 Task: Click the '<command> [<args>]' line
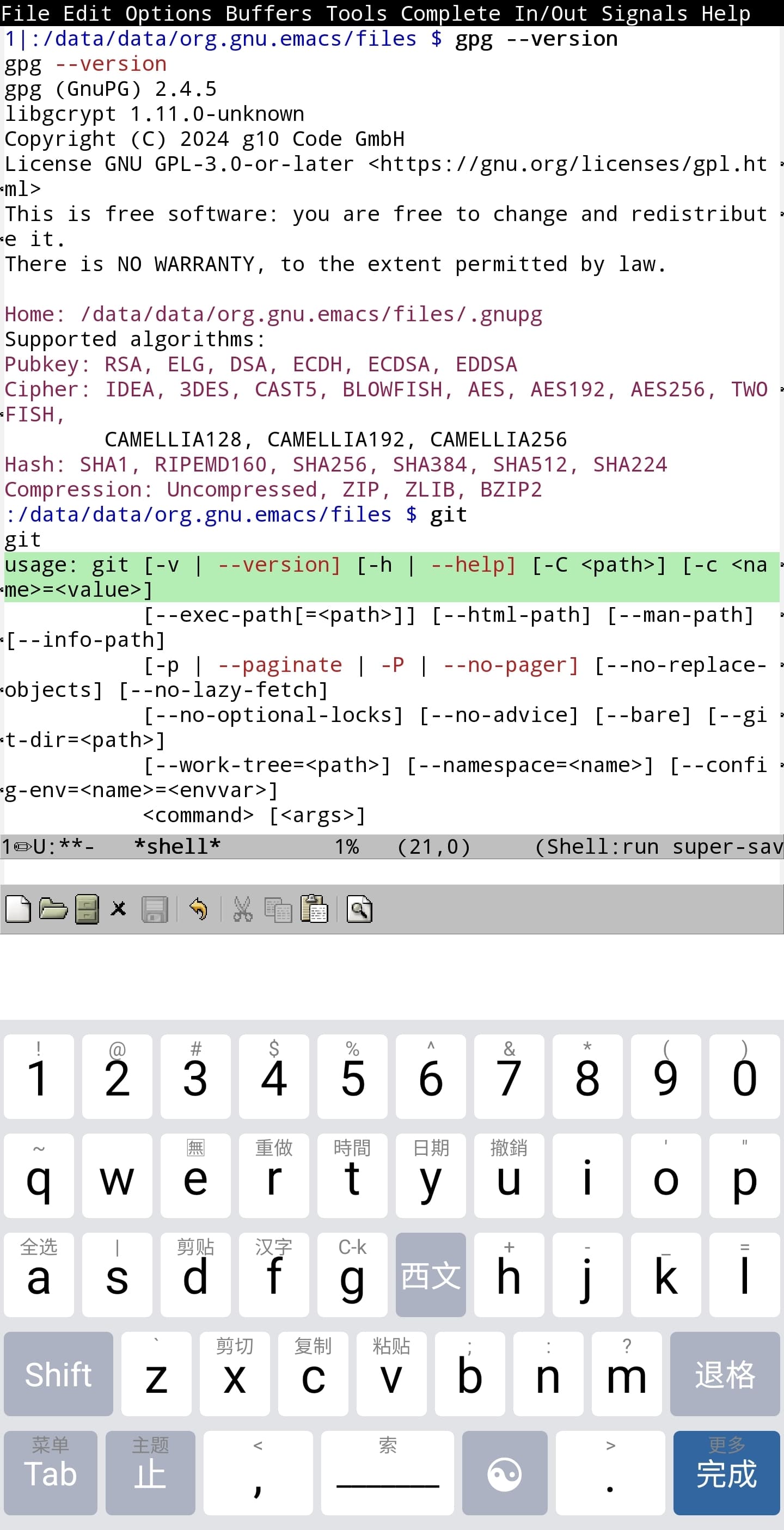254,815
